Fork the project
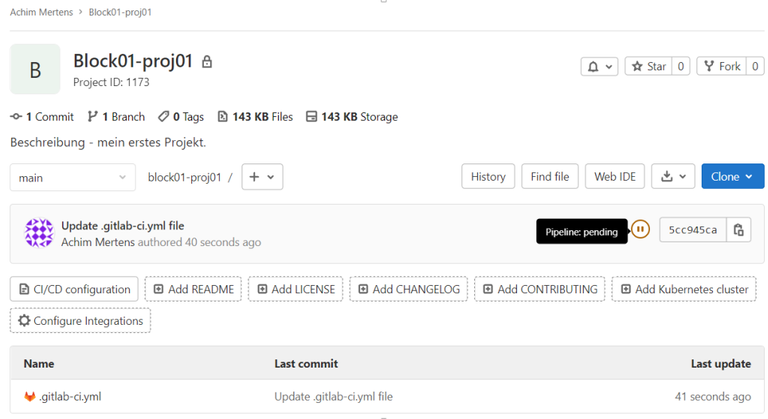Image resolution: width=768 pixels, height=419 pixels. point(721,66)
